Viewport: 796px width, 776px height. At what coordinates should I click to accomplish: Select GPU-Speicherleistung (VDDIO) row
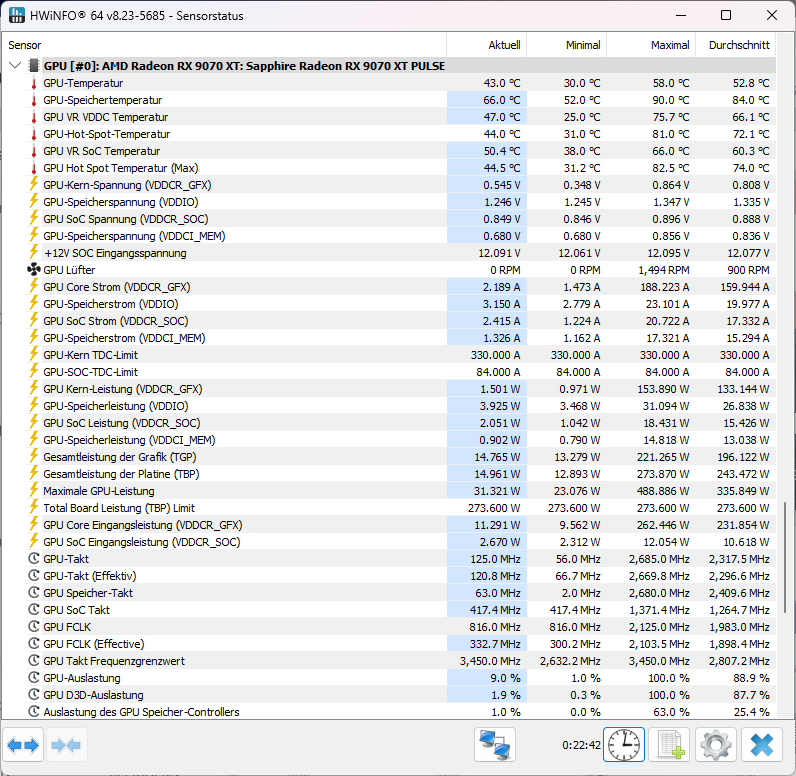click(x=401, y=406)
